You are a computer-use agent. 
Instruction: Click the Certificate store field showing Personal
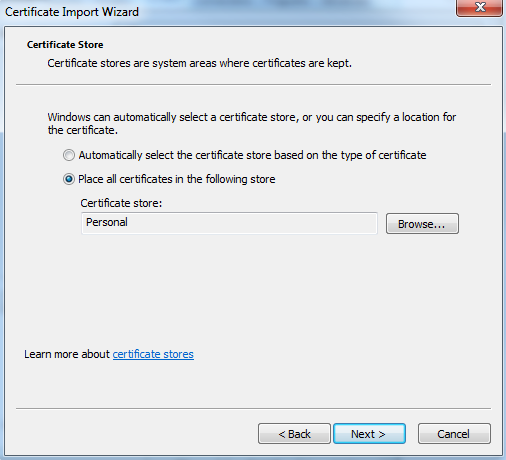click(229, 223)
